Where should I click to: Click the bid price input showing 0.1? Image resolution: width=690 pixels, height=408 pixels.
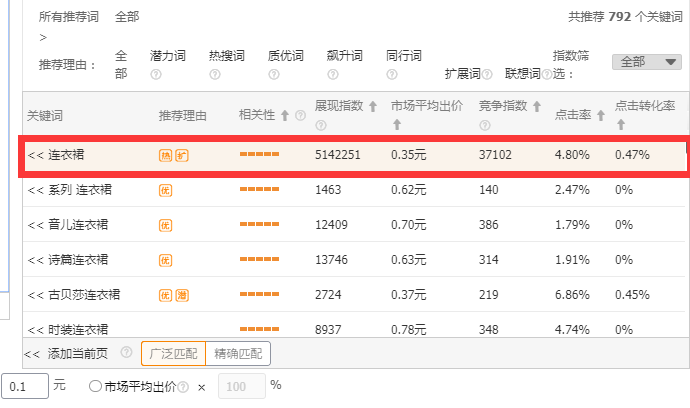[x=24, y=386]
